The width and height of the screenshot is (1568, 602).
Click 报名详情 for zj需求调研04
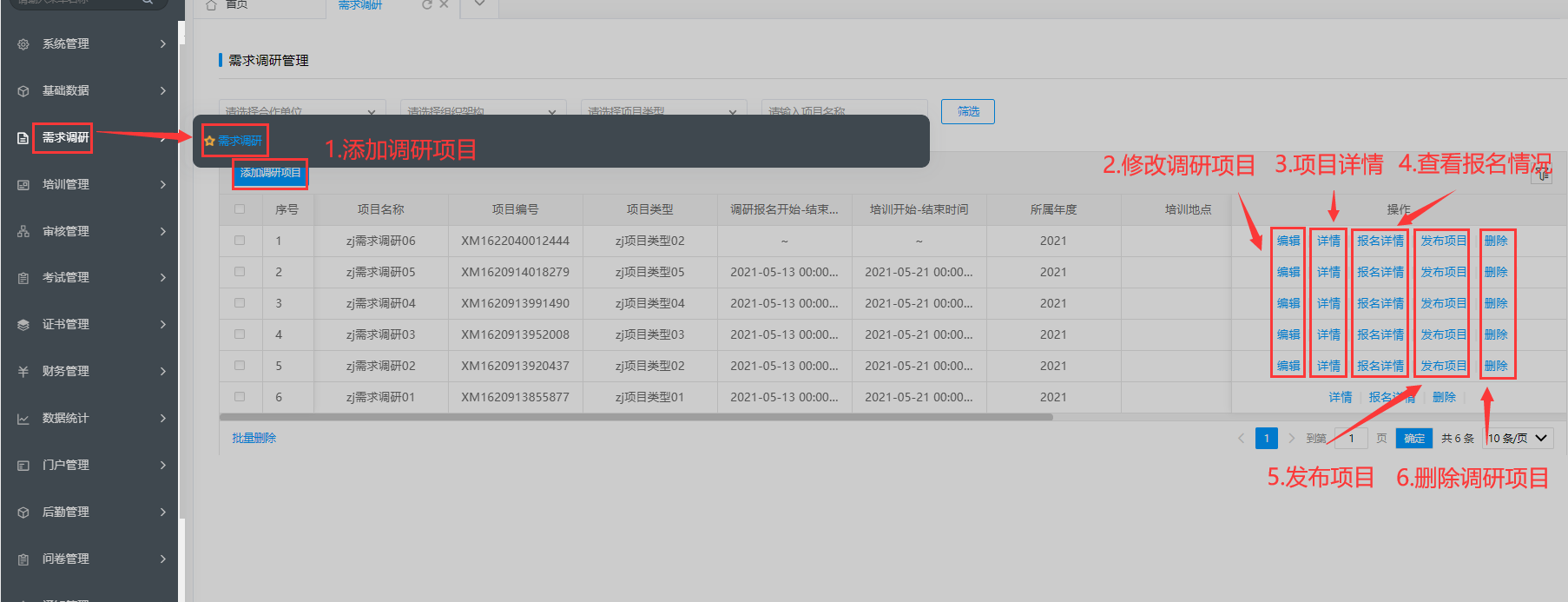point(1380,303)
